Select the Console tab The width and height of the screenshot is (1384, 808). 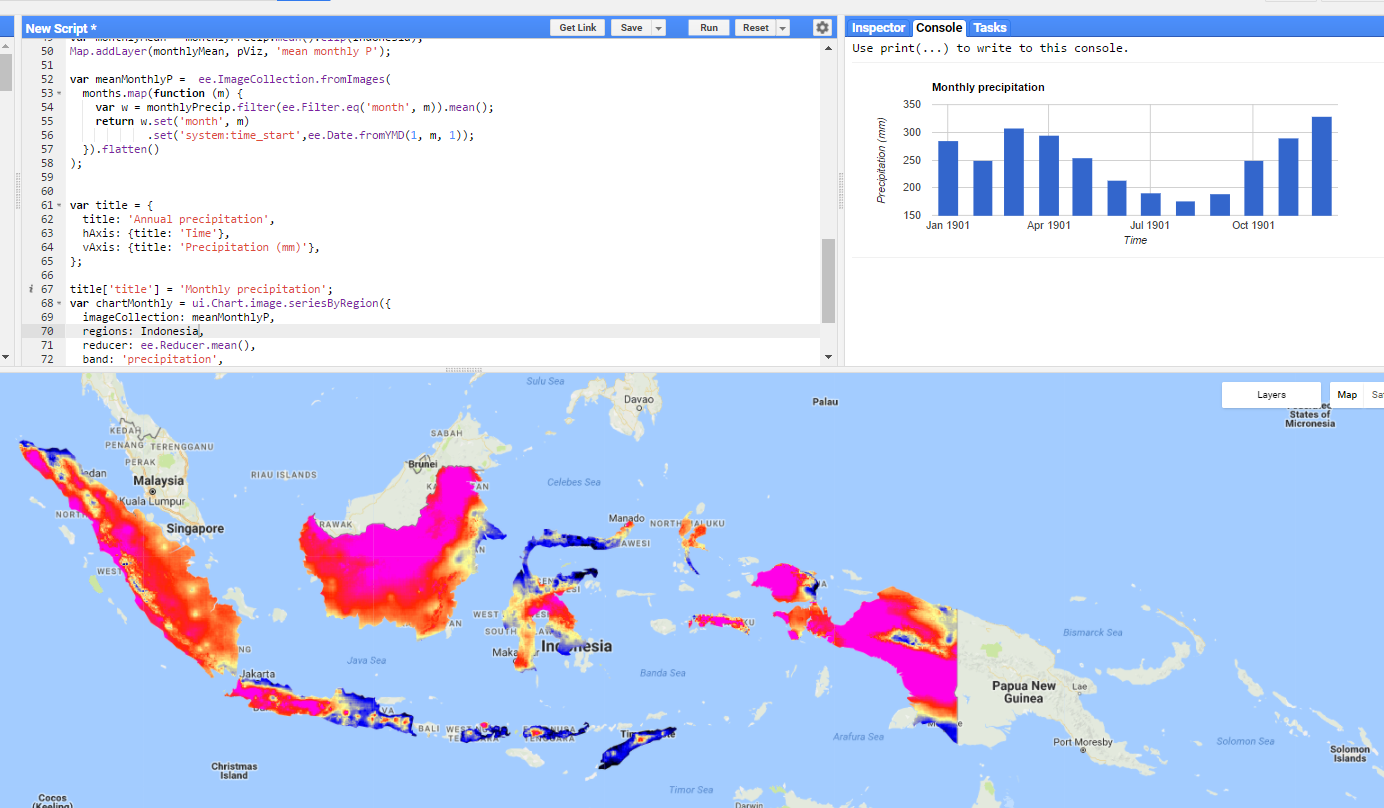pyautogui.click(x=940, y=27)
